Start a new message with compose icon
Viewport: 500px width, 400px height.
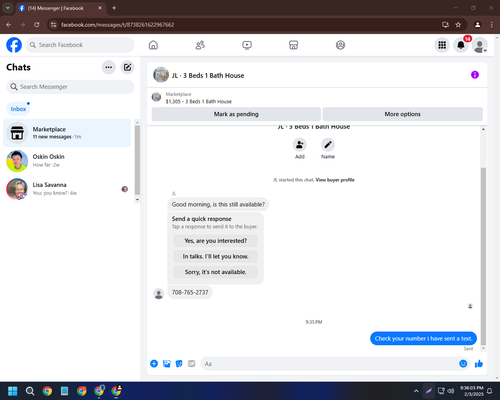[127, 67]
